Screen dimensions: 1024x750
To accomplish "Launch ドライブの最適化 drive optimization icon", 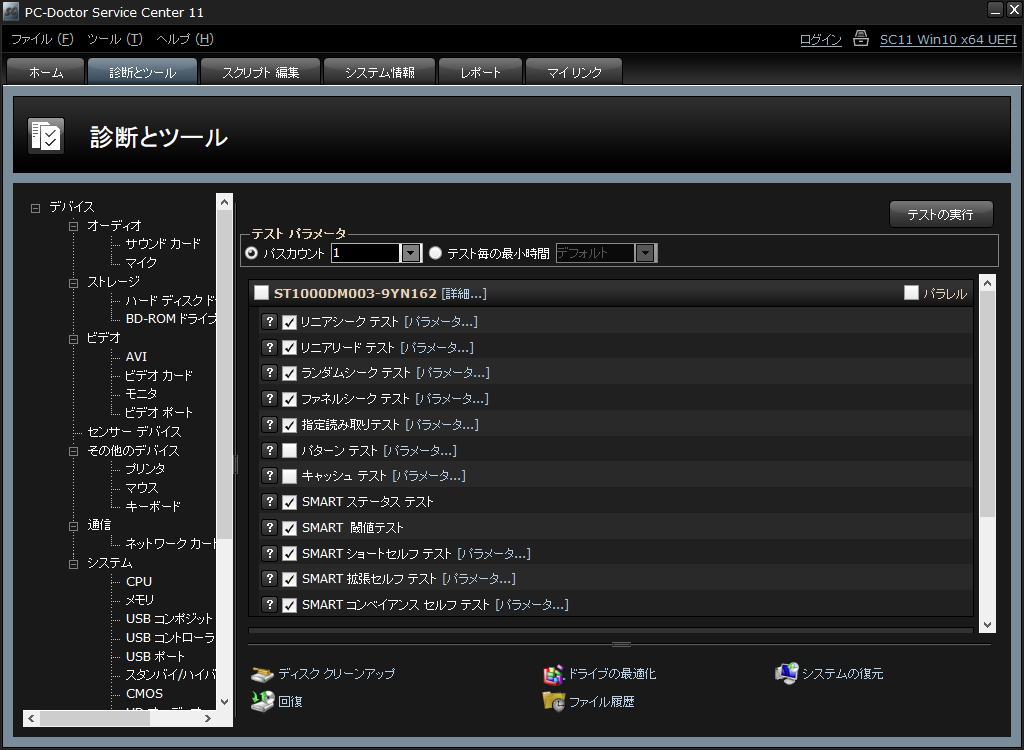I will [x=553, y=674].
